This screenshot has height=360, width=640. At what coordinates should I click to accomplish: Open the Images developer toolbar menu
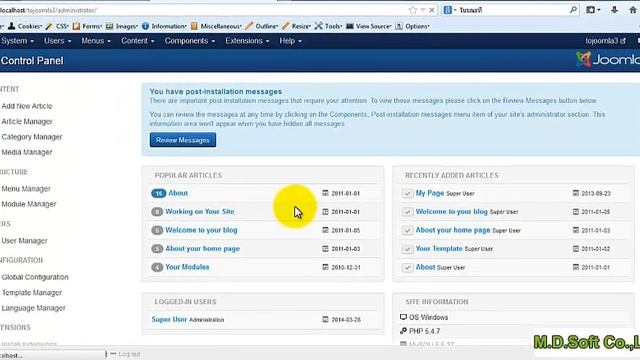122,26
